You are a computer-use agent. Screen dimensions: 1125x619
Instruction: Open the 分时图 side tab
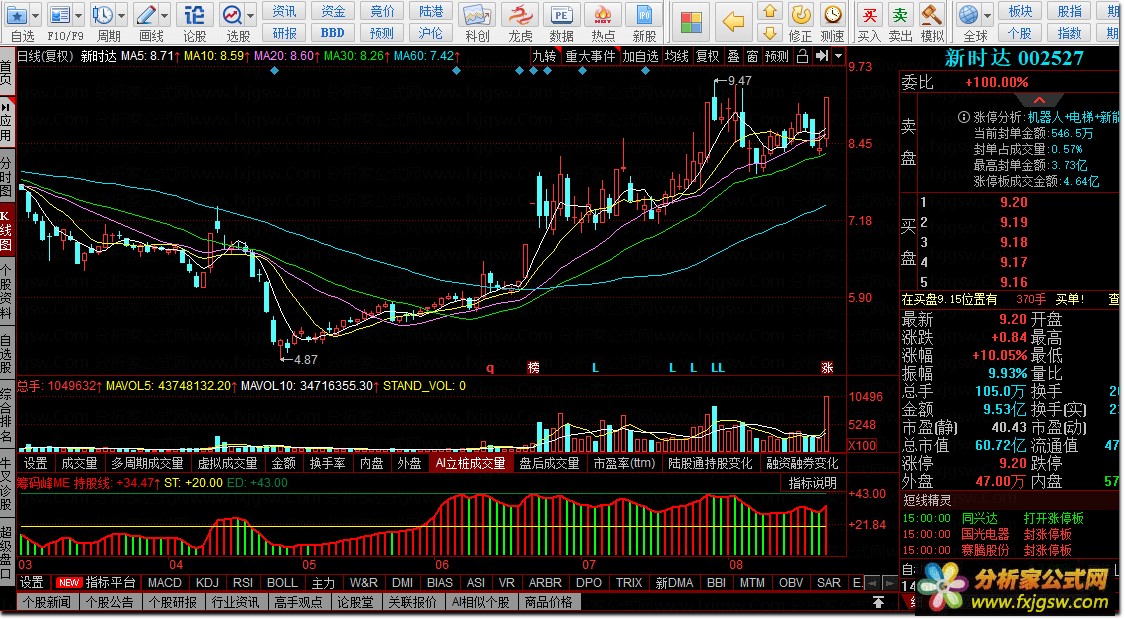[6, 175]
